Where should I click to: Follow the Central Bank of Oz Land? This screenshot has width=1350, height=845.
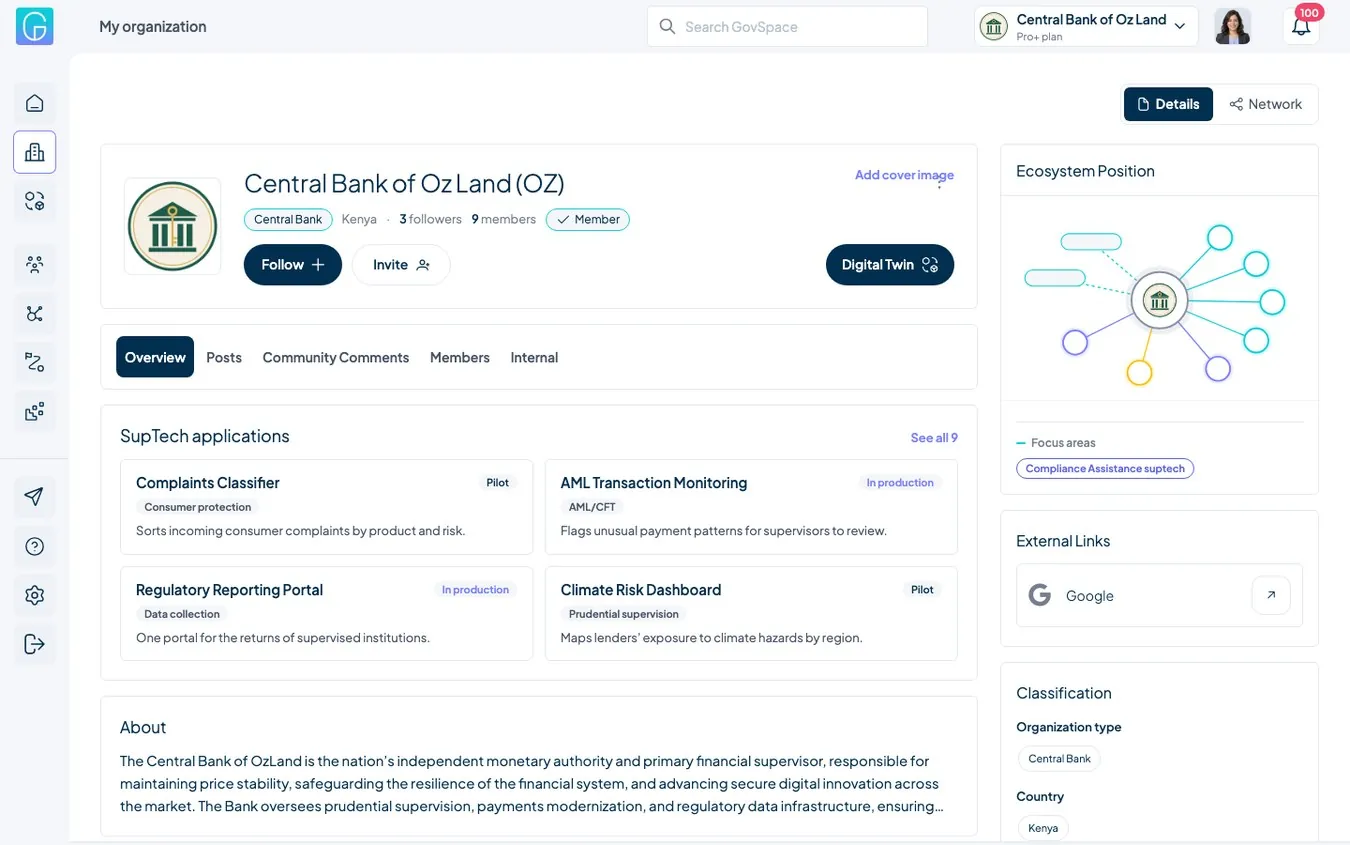coord(293,265)
